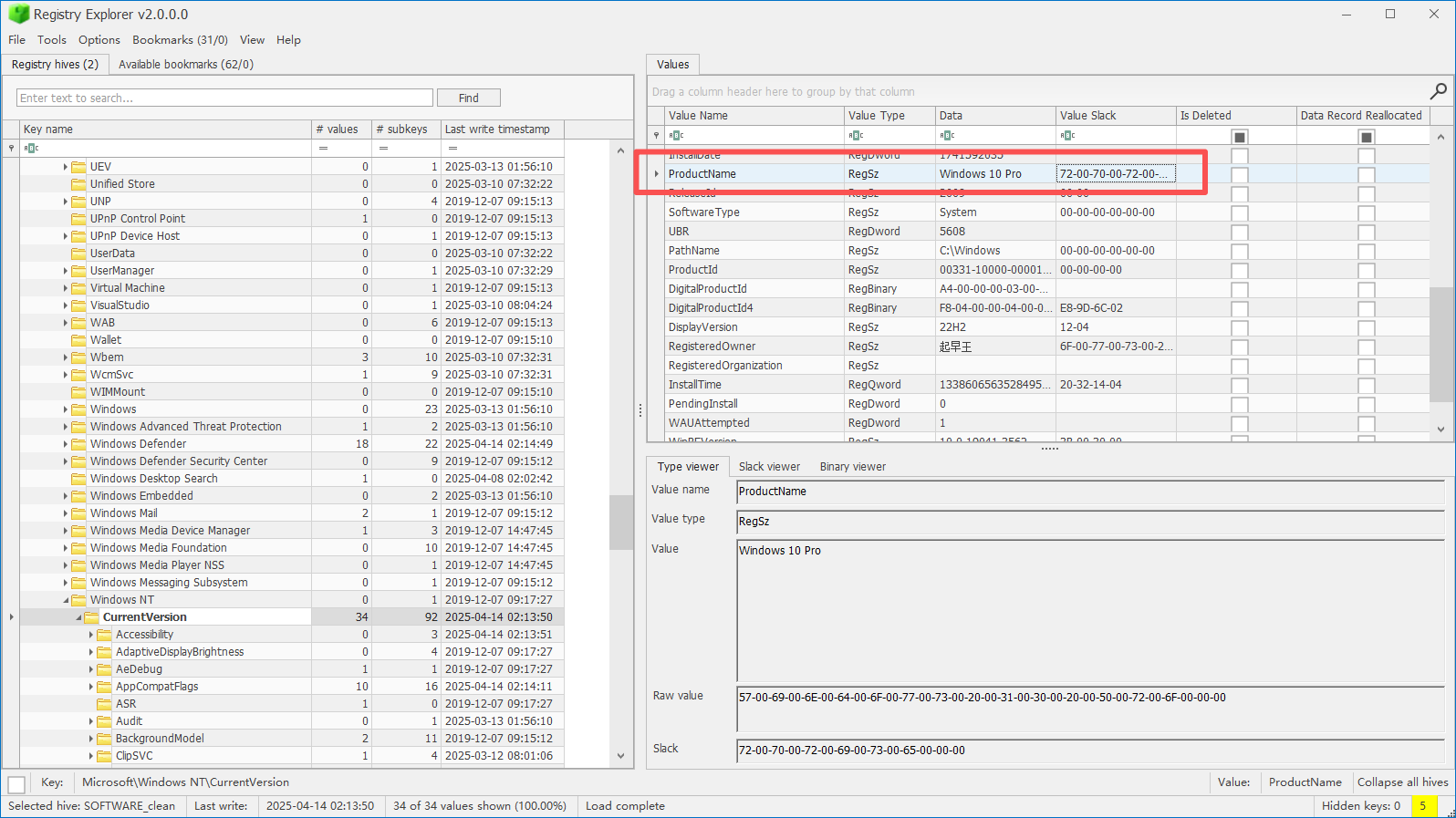The width and height of the screenshot is (1456, 818).
Task: Click the # values filter equals icon
Action: coord(323,148)
